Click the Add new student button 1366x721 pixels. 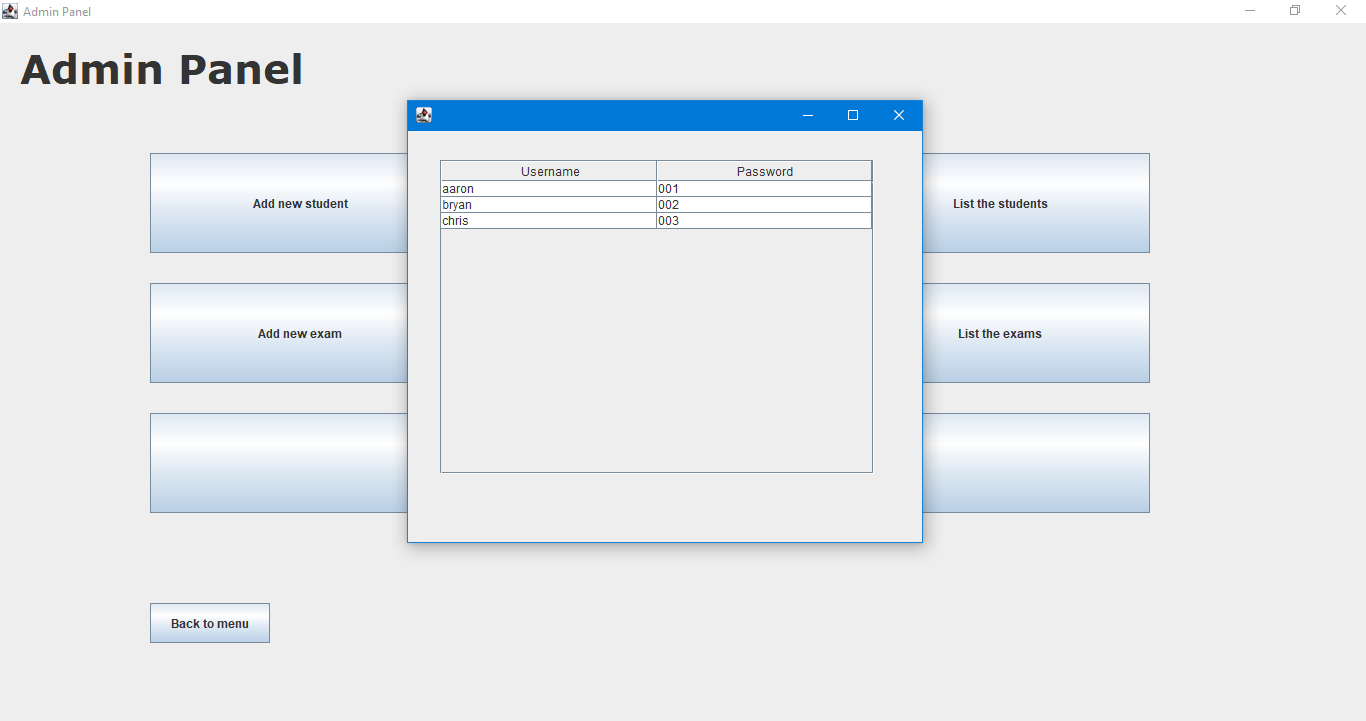(x=300, y=203)
